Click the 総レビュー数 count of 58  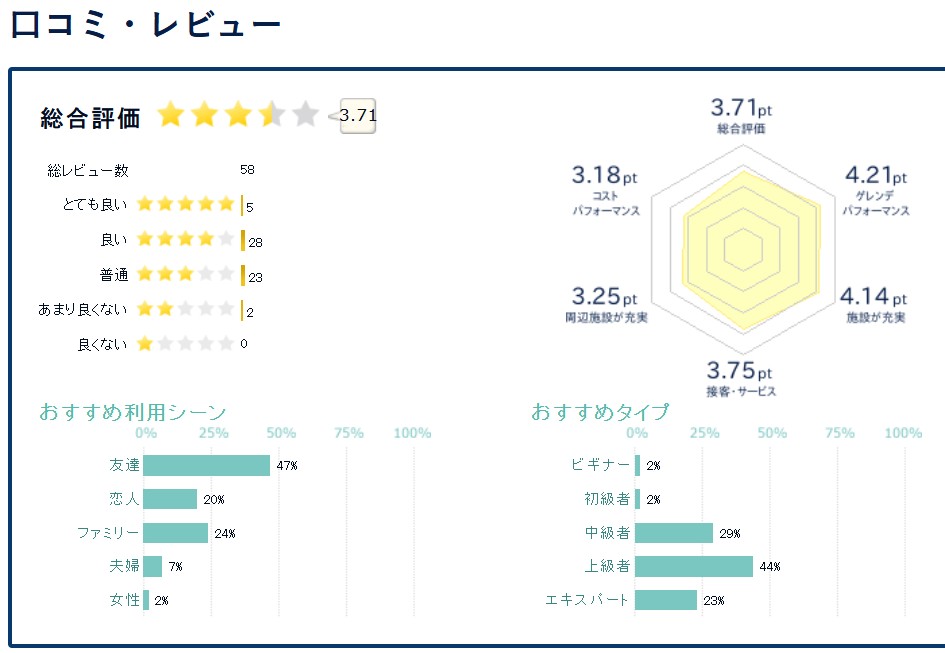coord(247,171)
